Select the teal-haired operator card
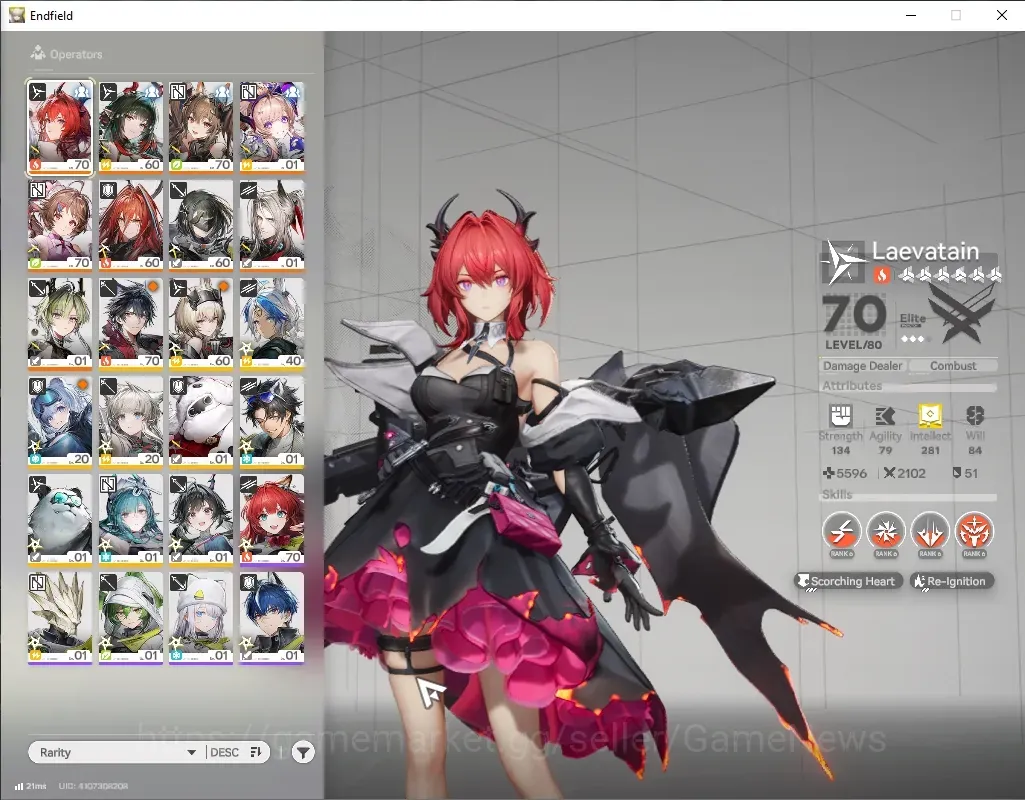 (131, 520)
